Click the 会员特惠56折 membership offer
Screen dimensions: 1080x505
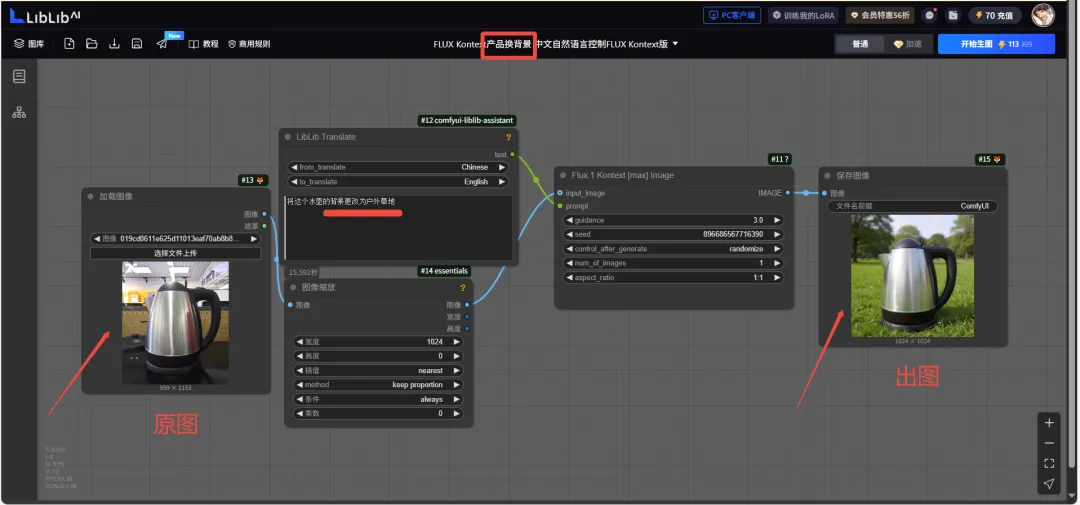[880, 15]
